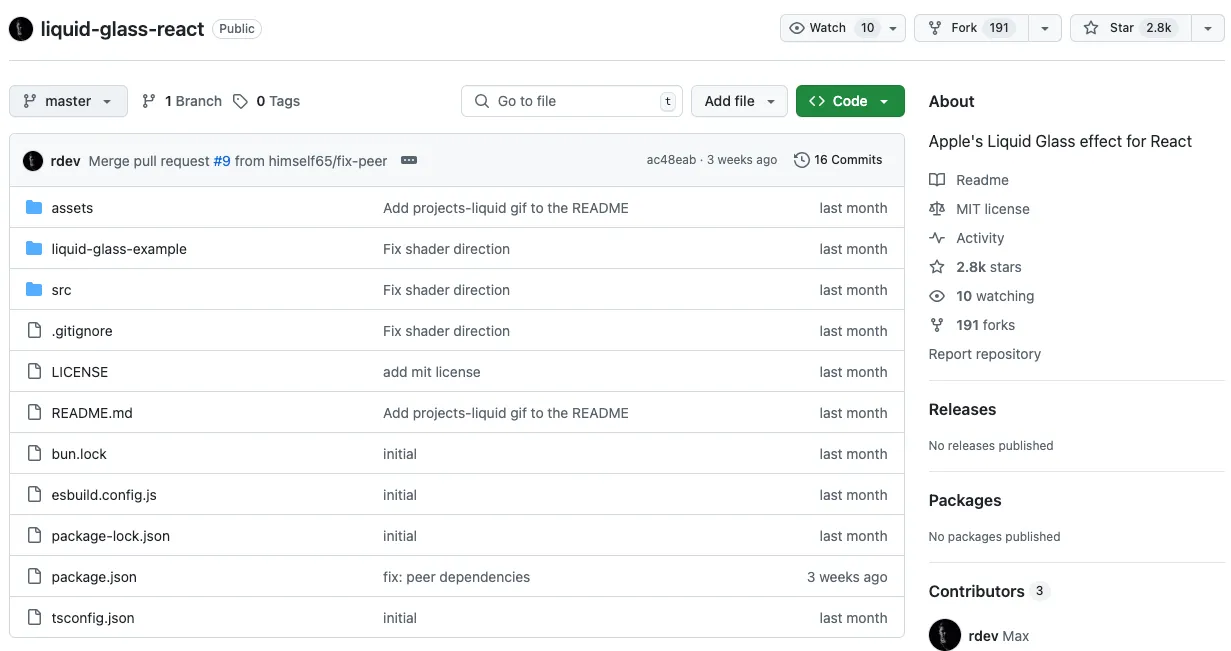The image size is (1231, 651).
Task: Click the Go to file search field
Action: coord(571,100)
